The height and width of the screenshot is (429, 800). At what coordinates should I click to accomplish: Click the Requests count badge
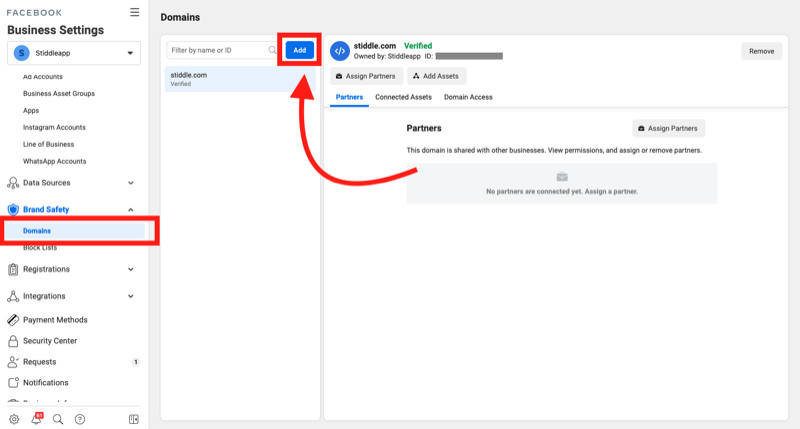136,362
